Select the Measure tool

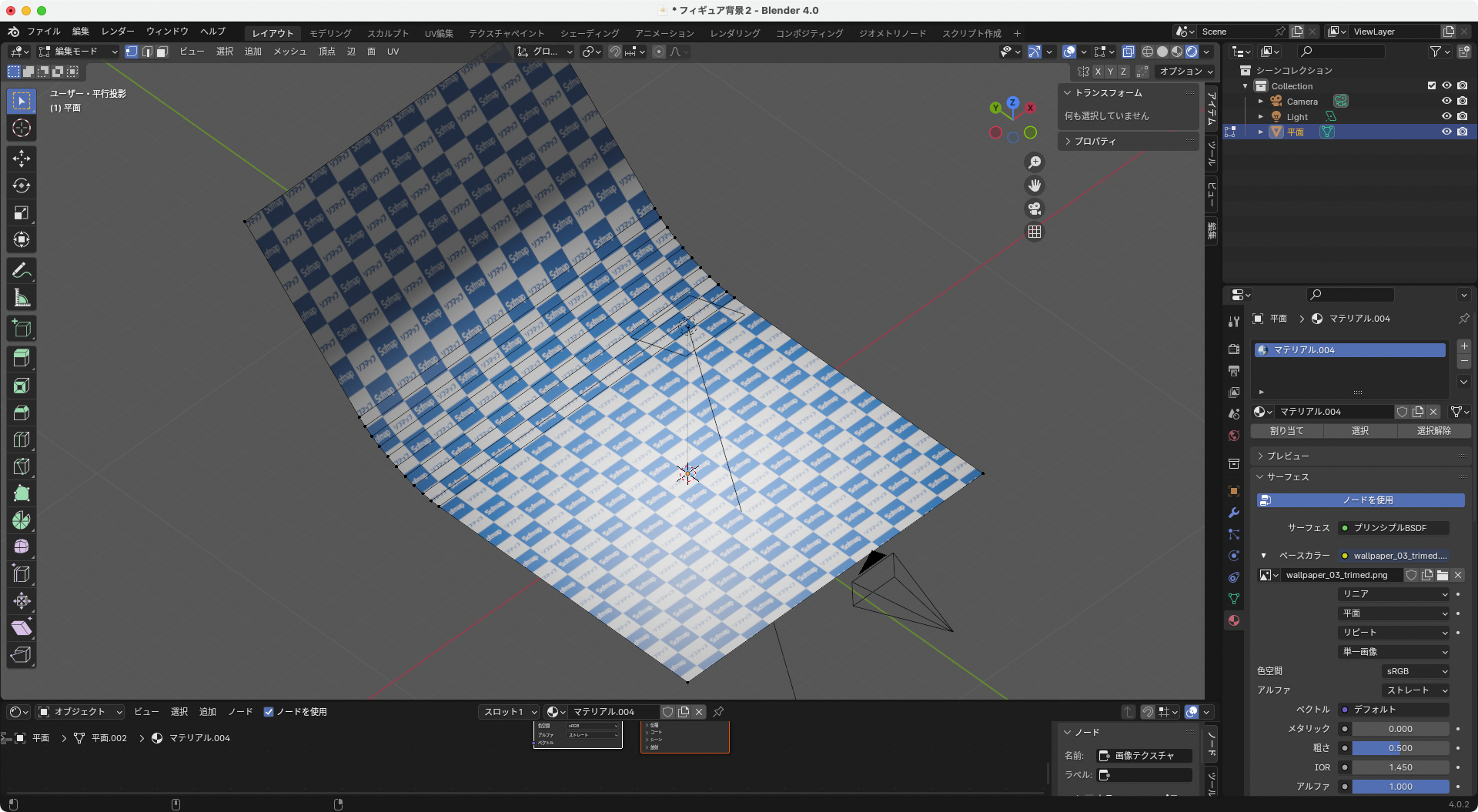[x=21, y=297]
